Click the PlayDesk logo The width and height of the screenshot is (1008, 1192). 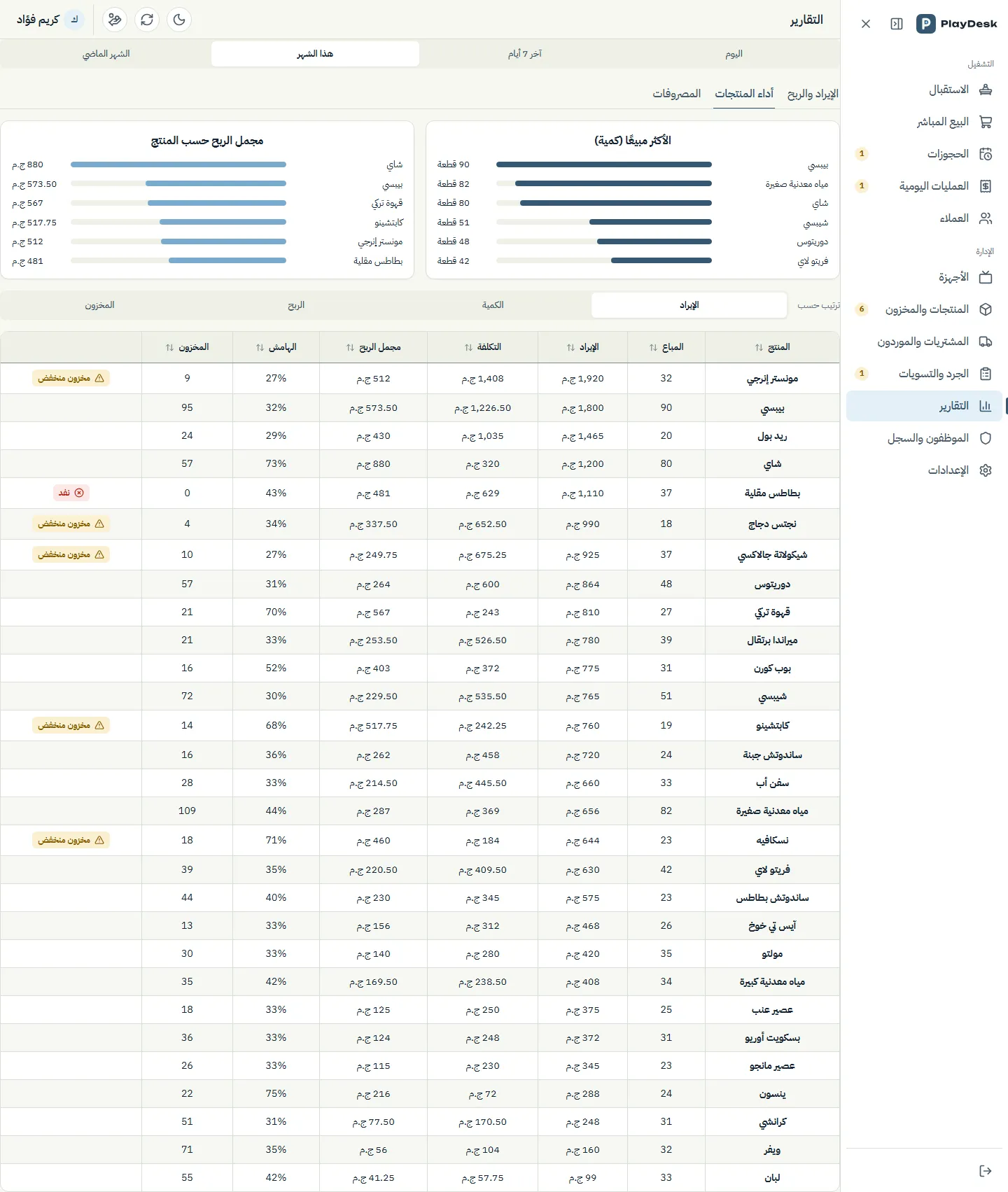[956, 24]
